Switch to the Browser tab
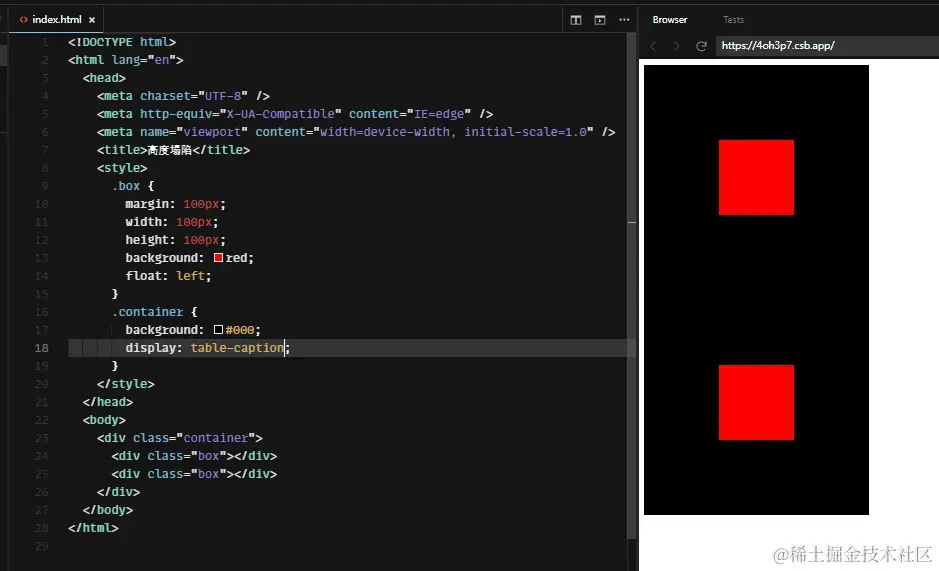The height and width of the screenshot is (571, 939). [670, 20]
